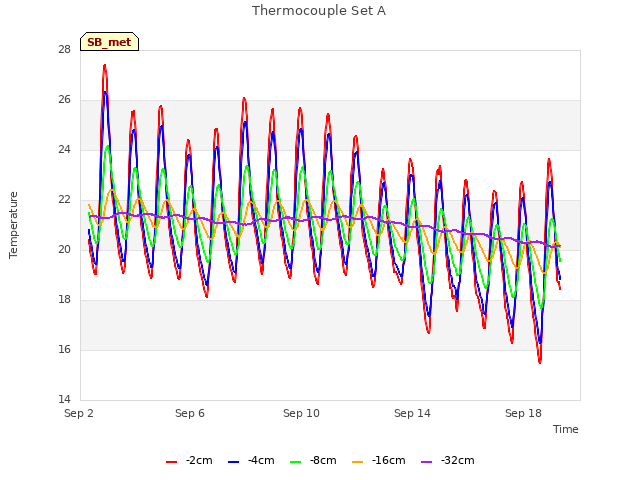The height and width of the screenshot is (480, 640).
Task: Click the 26 y-axis tick label
Action: [x=64, y=100]
